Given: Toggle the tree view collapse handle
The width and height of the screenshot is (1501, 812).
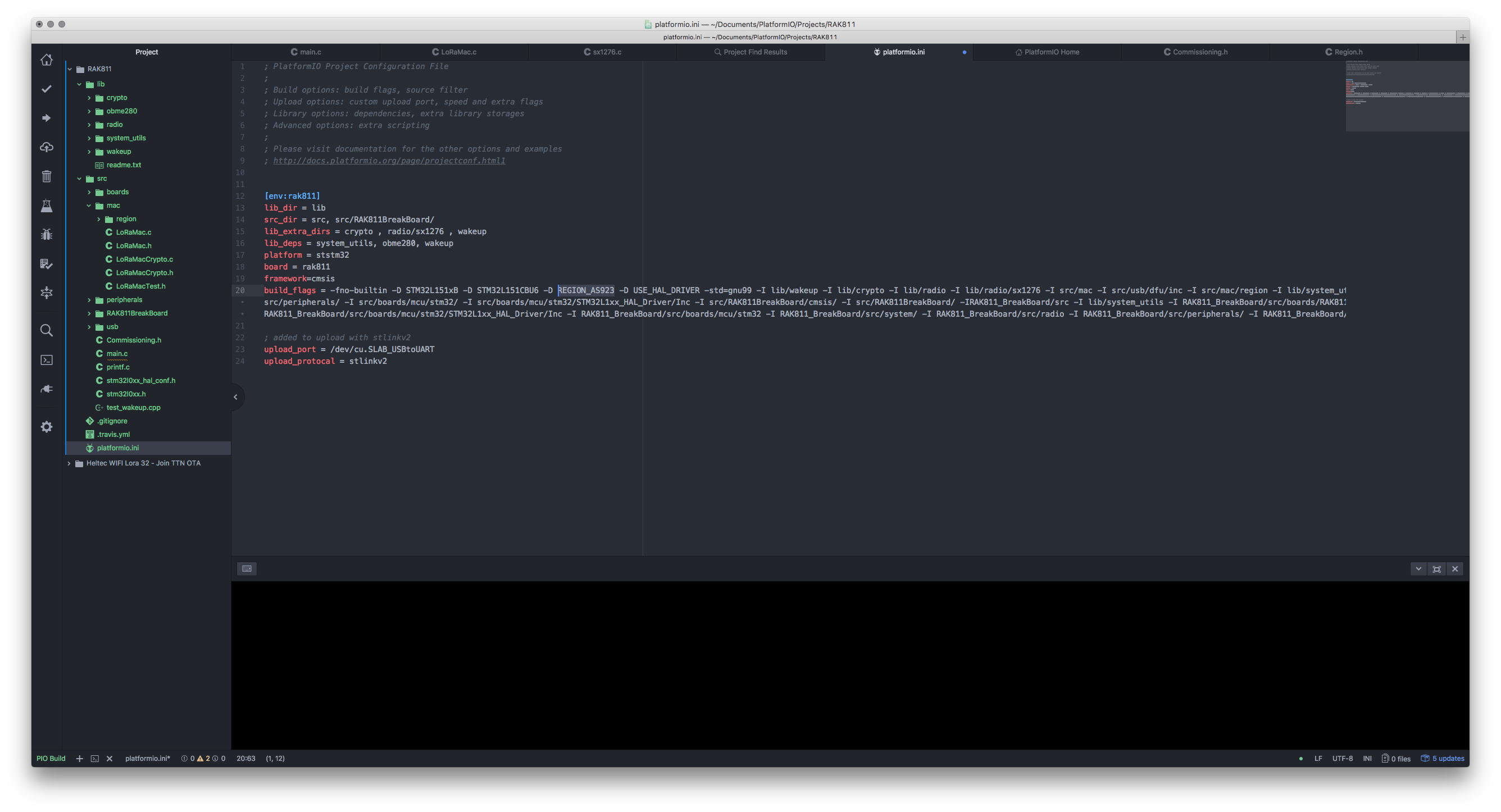Looking at the screenshot, I should pos(235,396).
